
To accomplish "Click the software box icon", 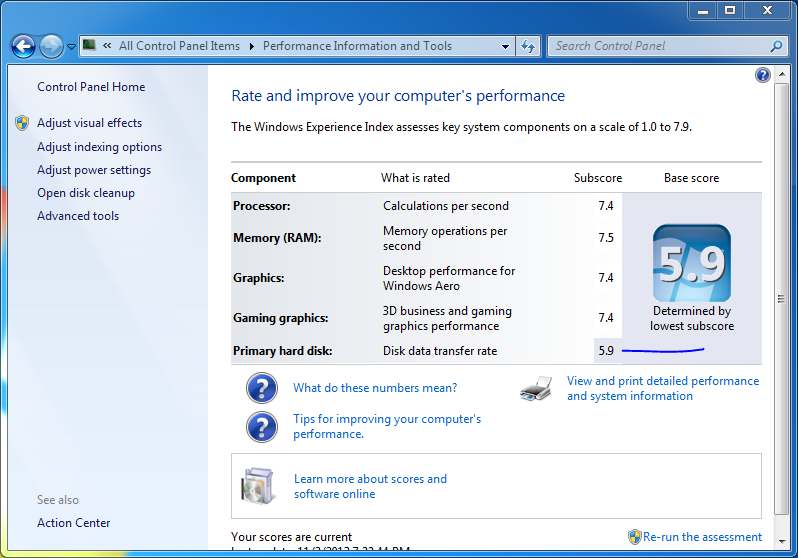I will click(x=258, y=486).
